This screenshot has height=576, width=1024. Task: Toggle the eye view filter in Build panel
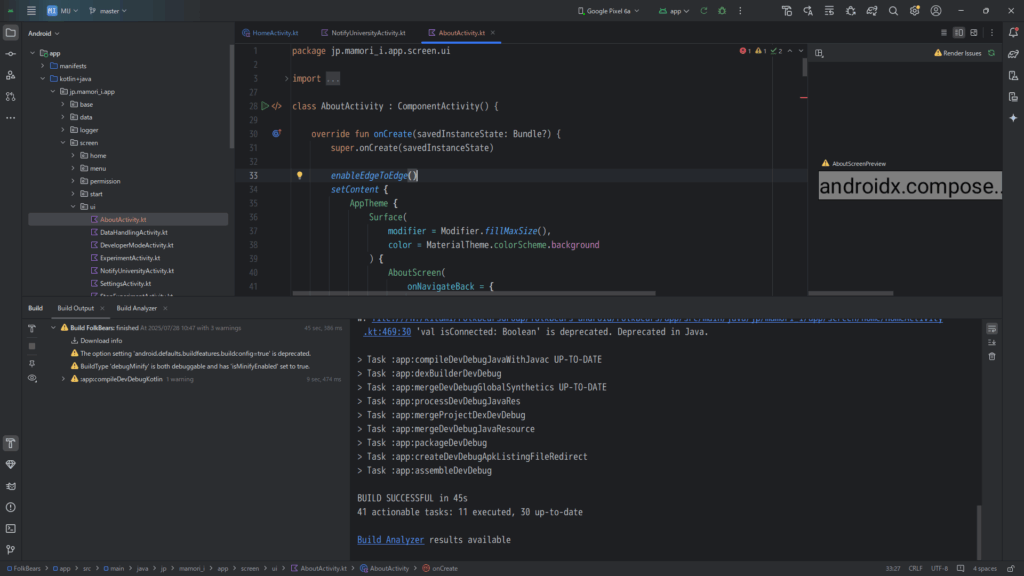[33, 379]
